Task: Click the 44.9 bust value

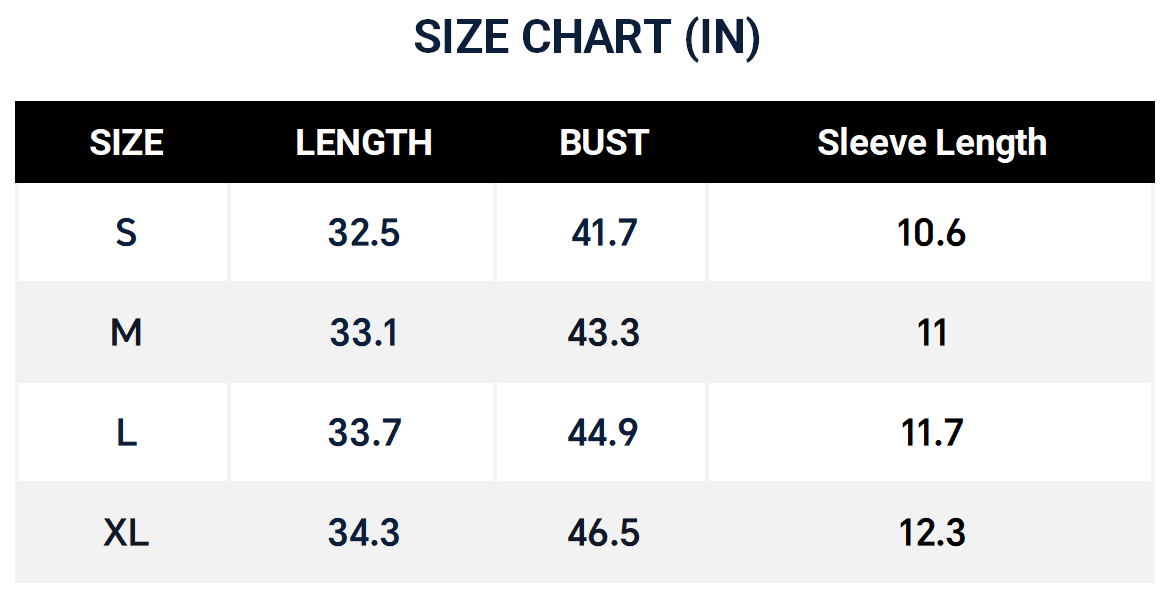Action: (604, 432)
